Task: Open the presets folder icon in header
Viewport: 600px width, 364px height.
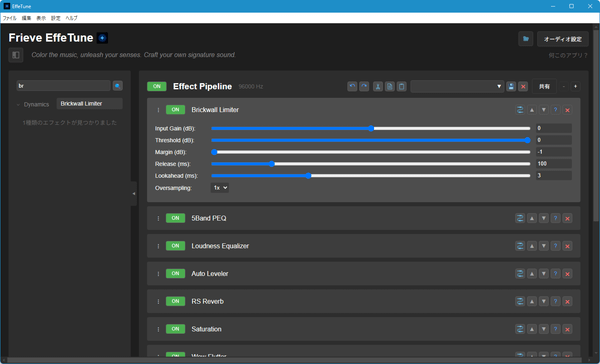Action: coord(526,39)
